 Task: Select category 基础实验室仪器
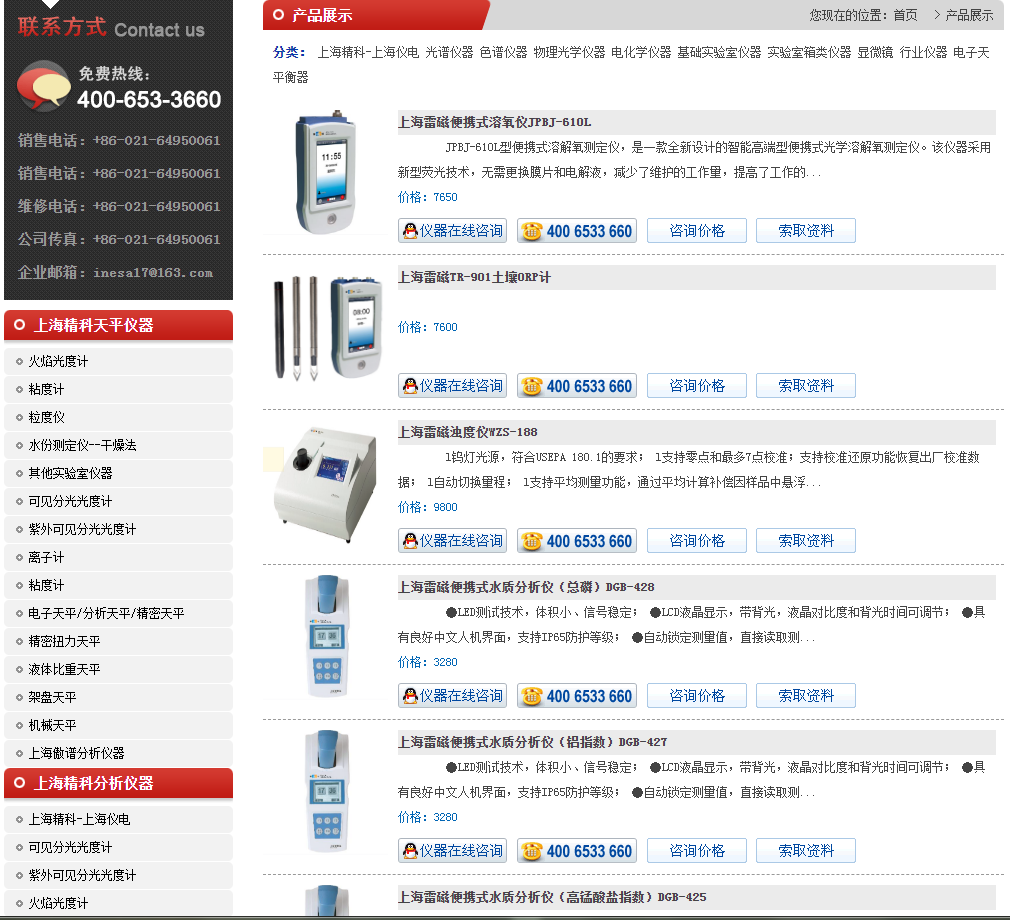click(719, 52)
